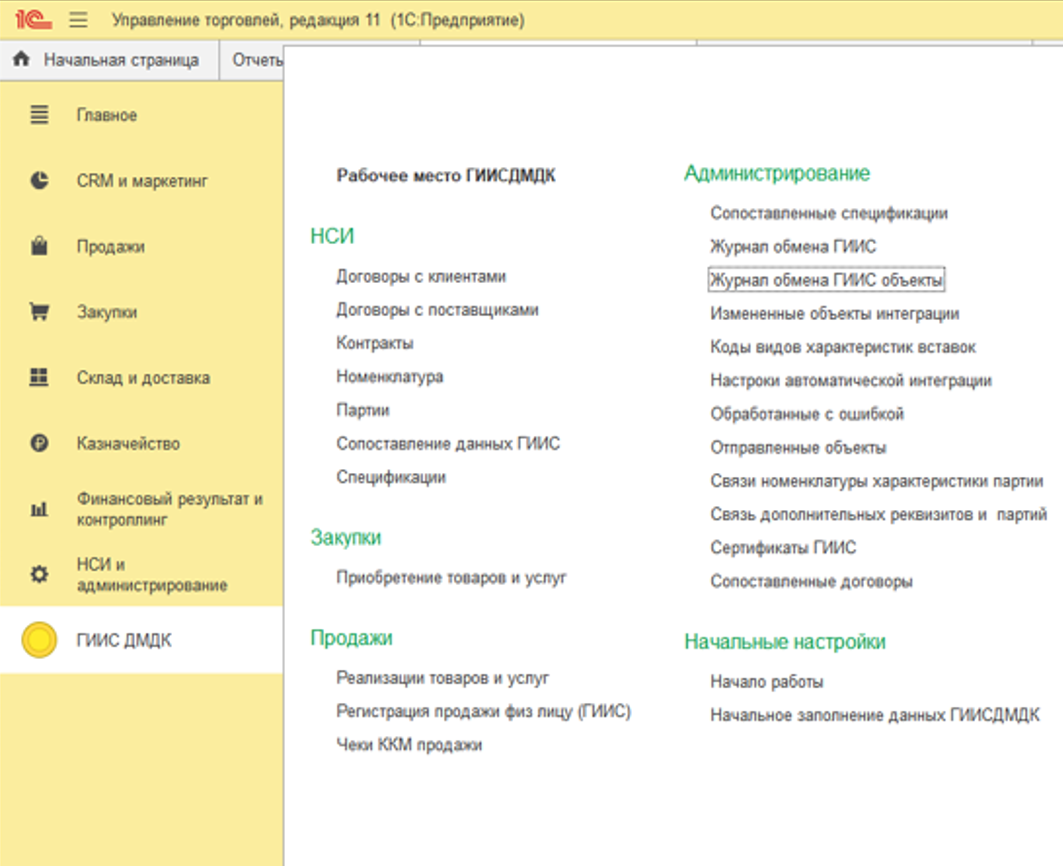
Task: Launch Начальное заполнение данных ГИИСДМДК
Action: click(x=874, y=715)
